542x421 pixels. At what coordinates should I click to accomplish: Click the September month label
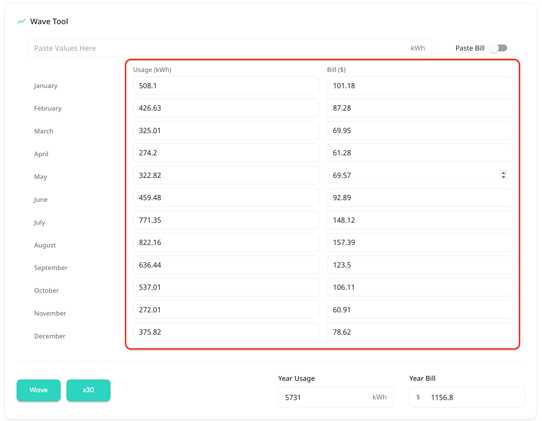(51, 268)
